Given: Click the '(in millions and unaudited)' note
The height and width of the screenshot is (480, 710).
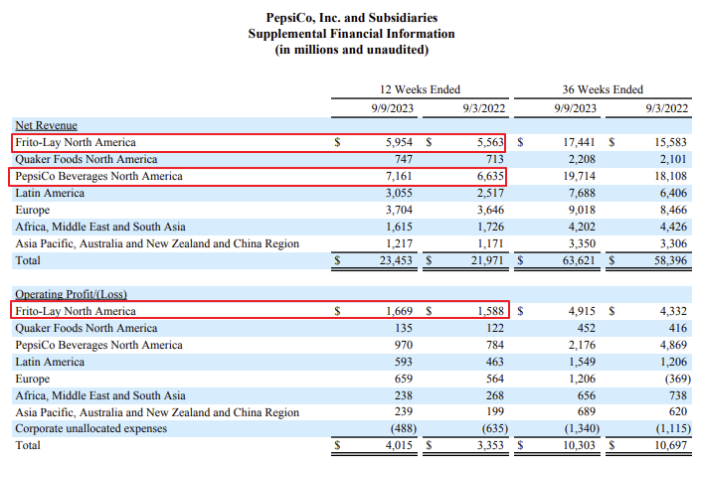Looking at the screenshot, I should (x=351, y=49).
